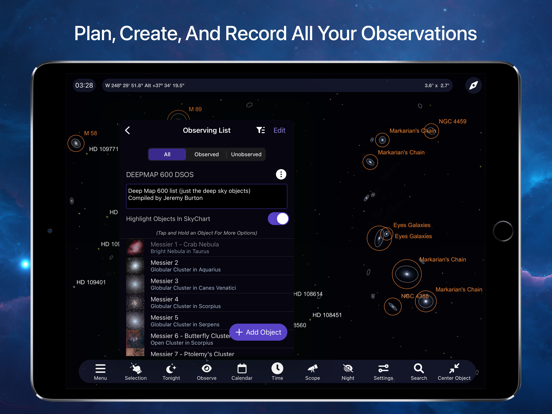Go back from Observing List
Viewport: 552px width, 414px height.
127,130
